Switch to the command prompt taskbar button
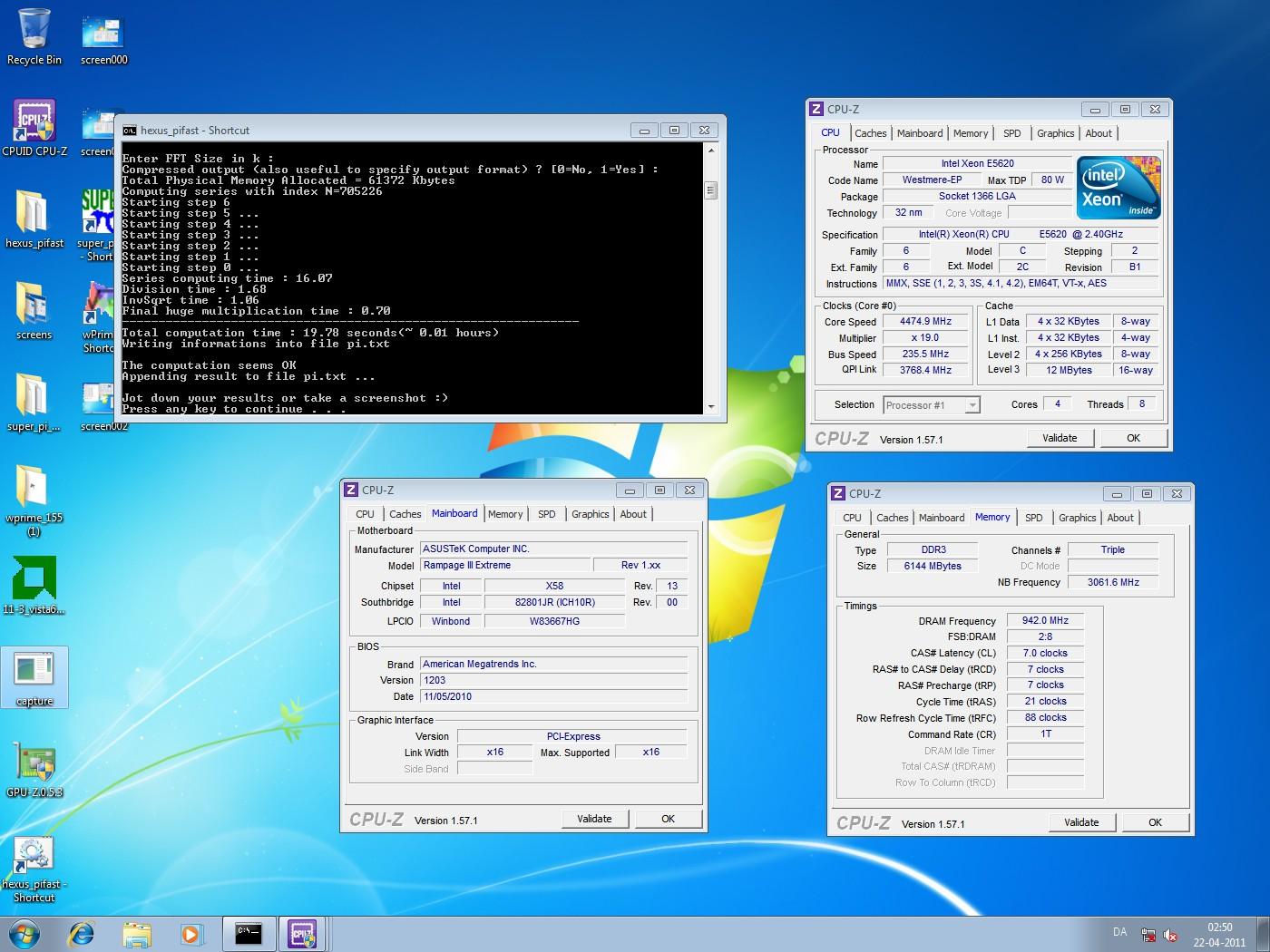The height and width of the screenshot is (952, 1270). pos(249,934)
